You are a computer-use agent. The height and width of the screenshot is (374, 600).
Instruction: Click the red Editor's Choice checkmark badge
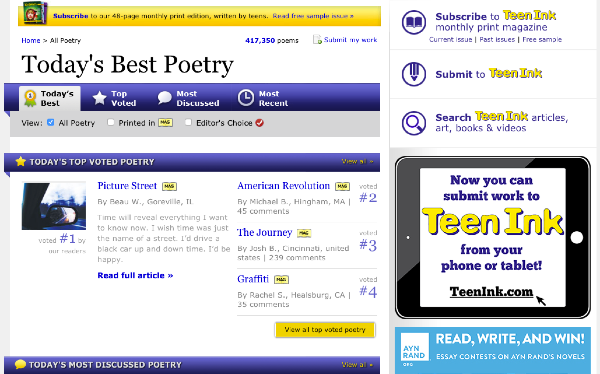pos(259,123)
